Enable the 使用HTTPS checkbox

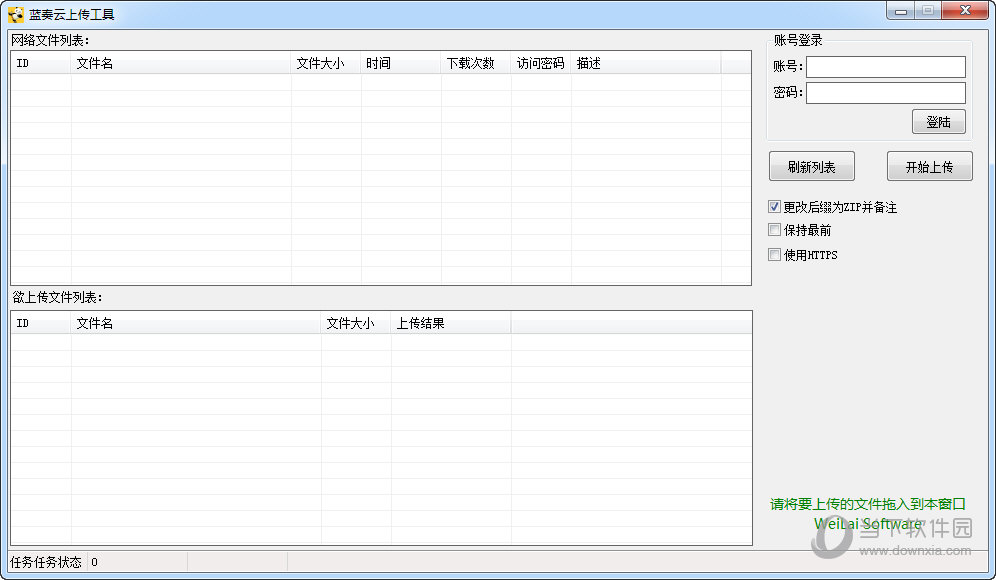pos(774,255)
